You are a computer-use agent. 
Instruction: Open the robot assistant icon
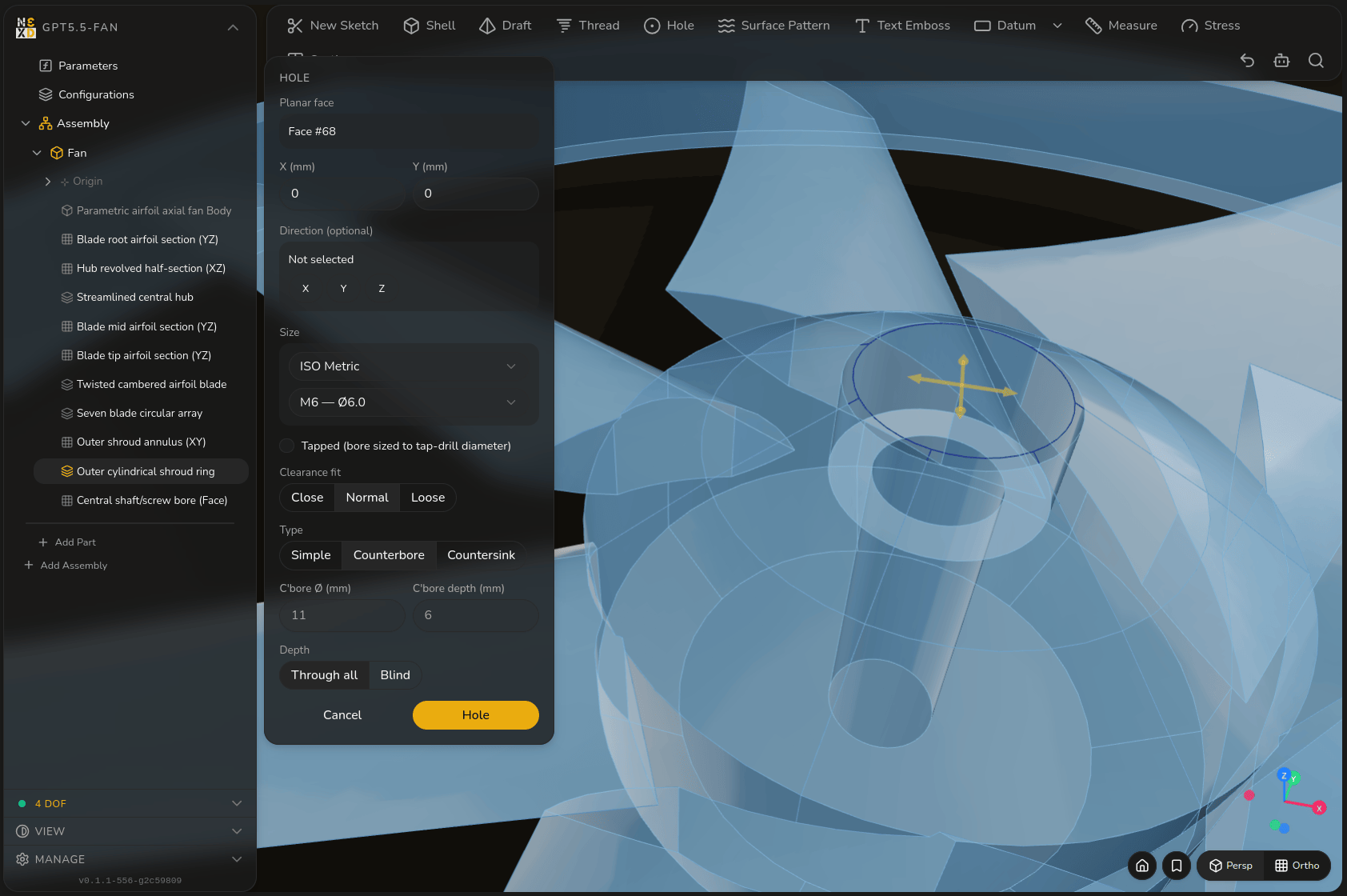coord(1281,60)
